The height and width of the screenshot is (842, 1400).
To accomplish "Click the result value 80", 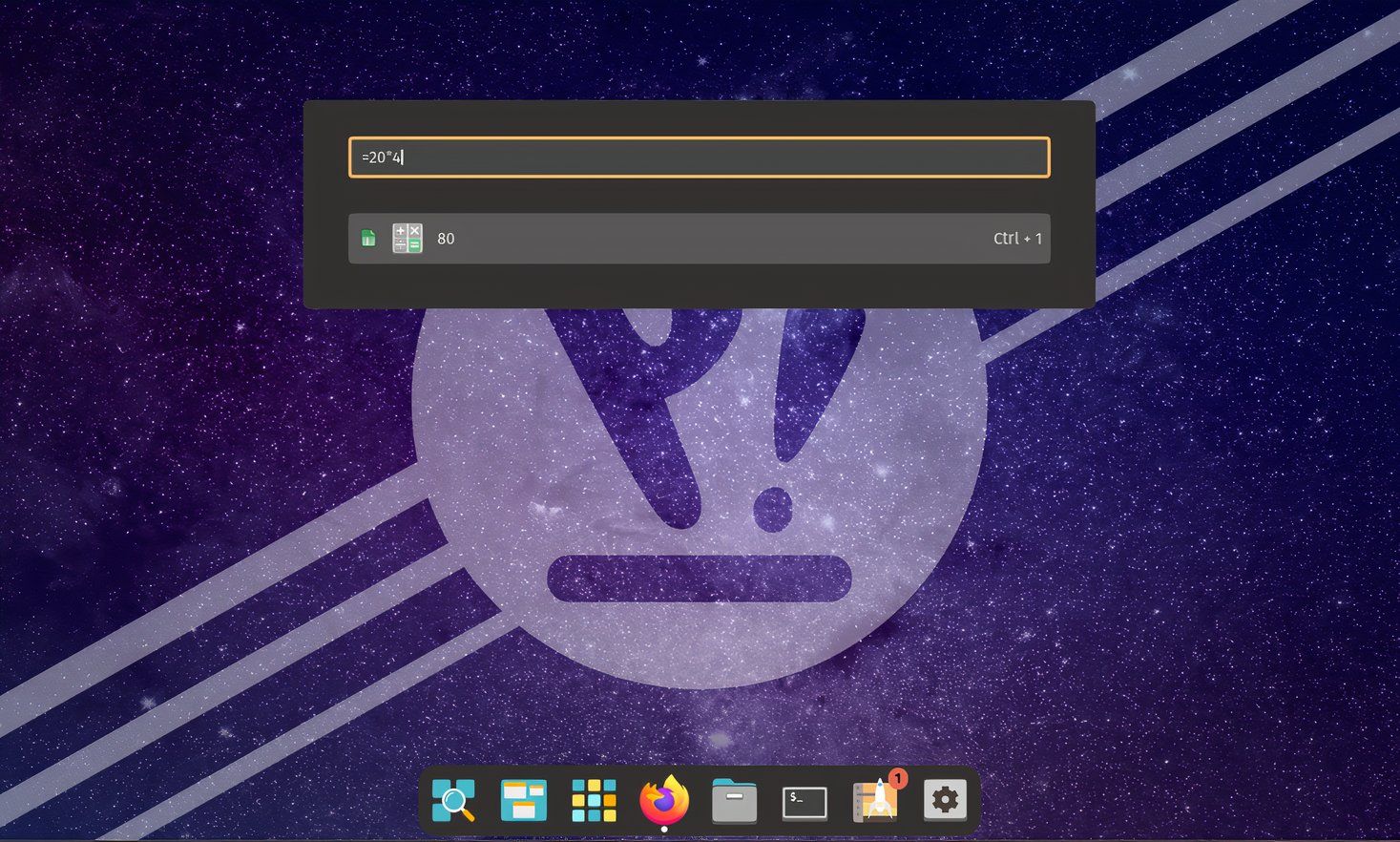I will pyautogui.click(x=446, y=239).
